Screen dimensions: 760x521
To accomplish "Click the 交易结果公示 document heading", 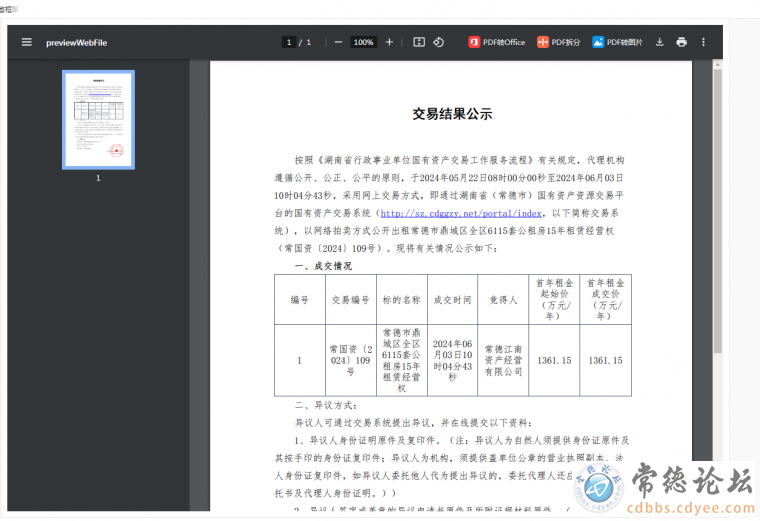I will click(452, 114).
